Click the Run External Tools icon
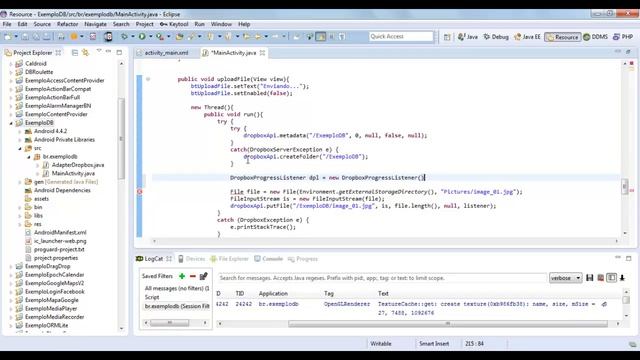The image size is (640, 360). (160, 37)
